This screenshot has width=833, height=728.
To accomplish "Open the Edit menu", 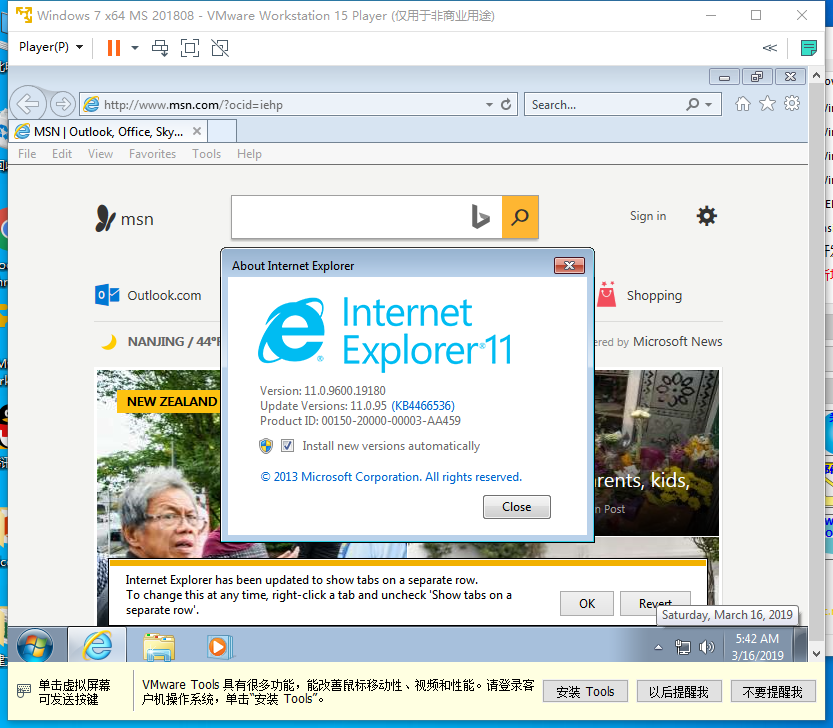I will point(62,154).
